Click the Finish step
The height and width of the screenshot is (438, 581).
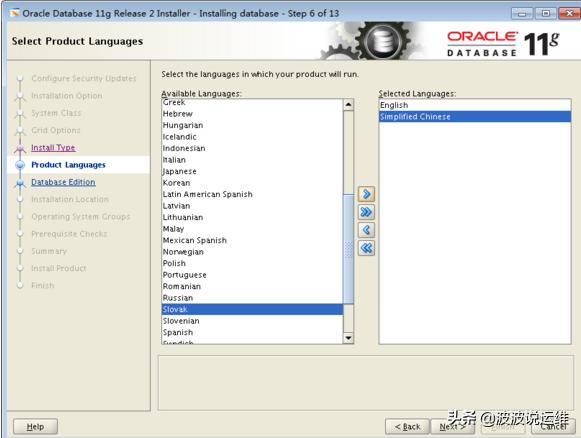43,285
